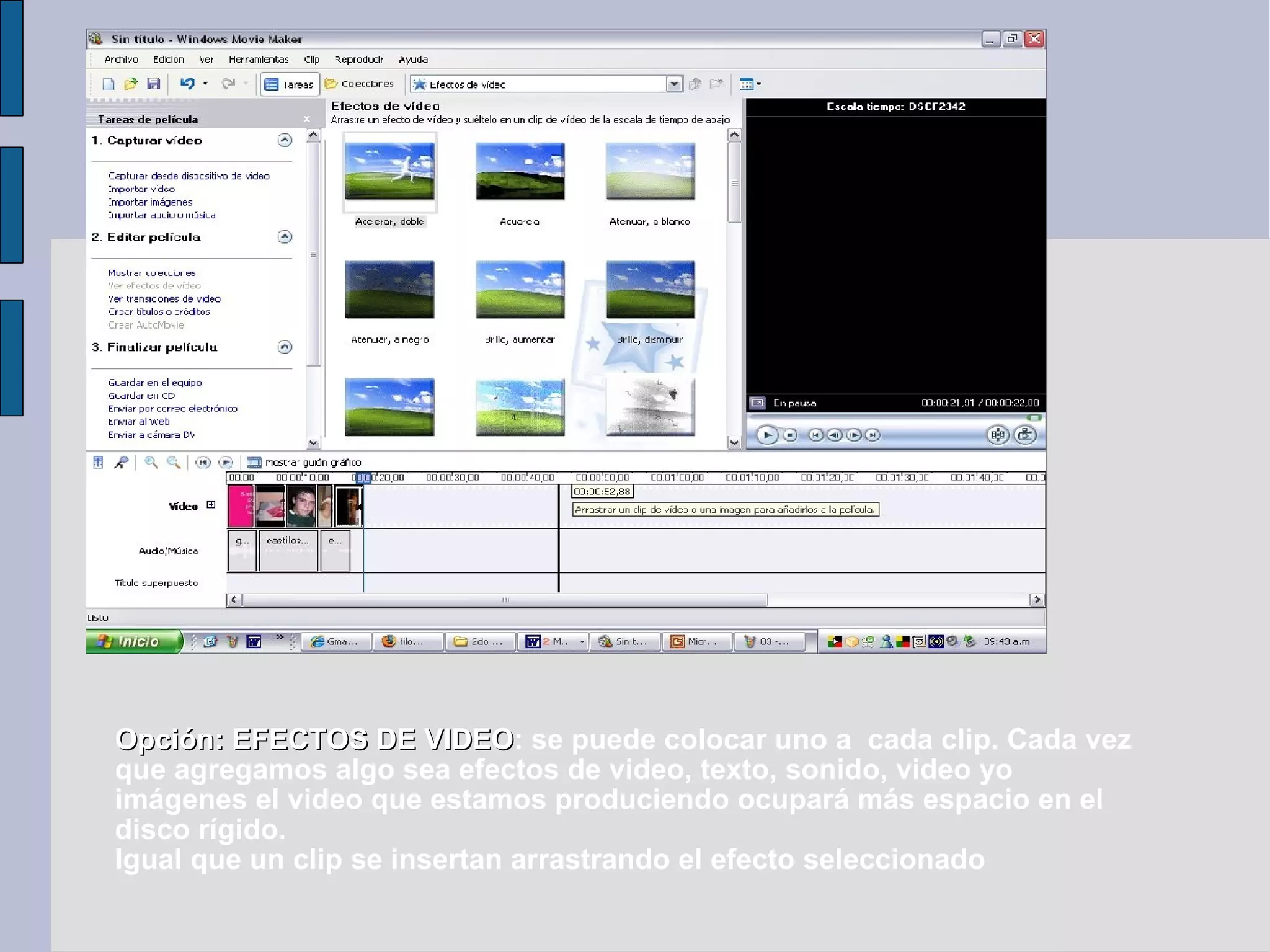1270x952 pixels.
Task: Click the Rewind timeline button
Action: [x=203, y=462]
